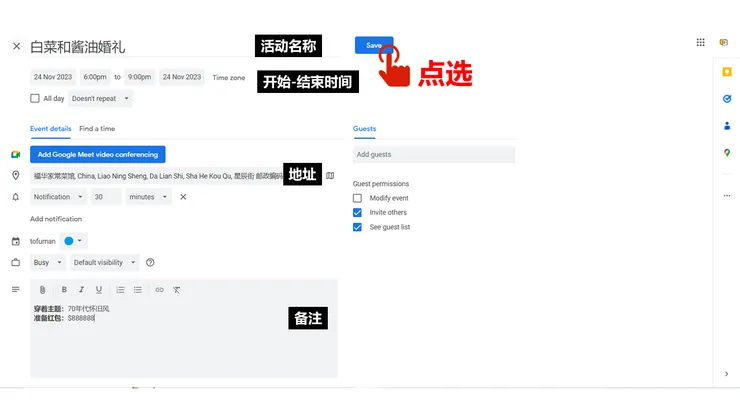Uncheck See guest list permission
Viewport: 740px width, 416px height.
pyautogui.click(x=357, y=227)
